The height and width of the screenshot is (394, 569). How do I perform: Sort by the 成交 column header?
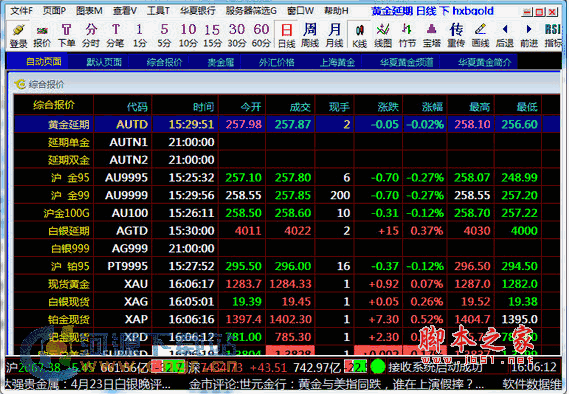click(x=300, y=107)
